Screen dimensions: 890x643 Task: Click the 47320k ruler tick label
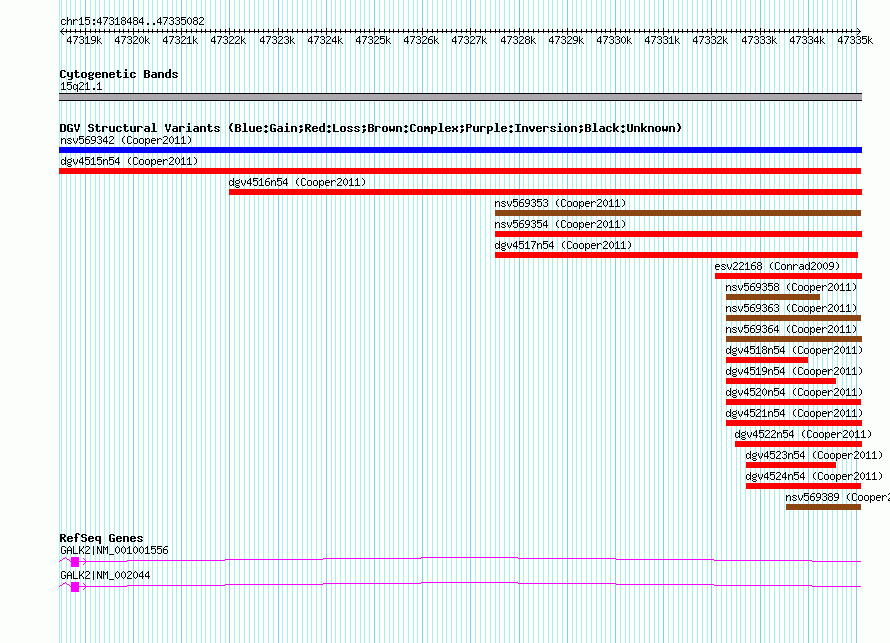[x=132, y=40]
